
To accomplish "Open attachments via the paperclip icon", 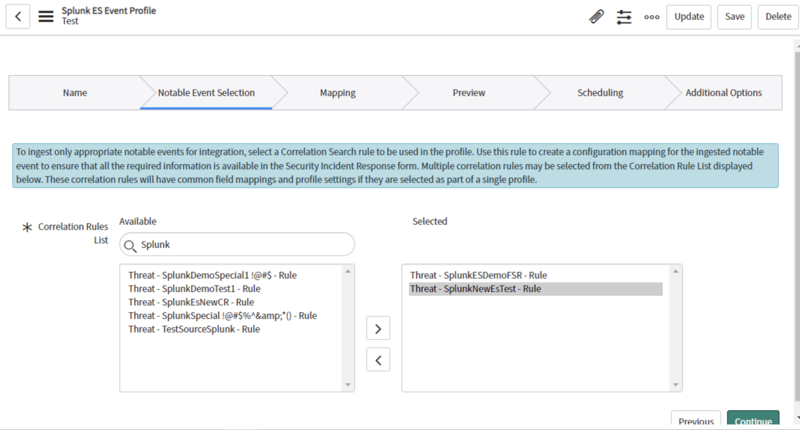I will [596, 16].
